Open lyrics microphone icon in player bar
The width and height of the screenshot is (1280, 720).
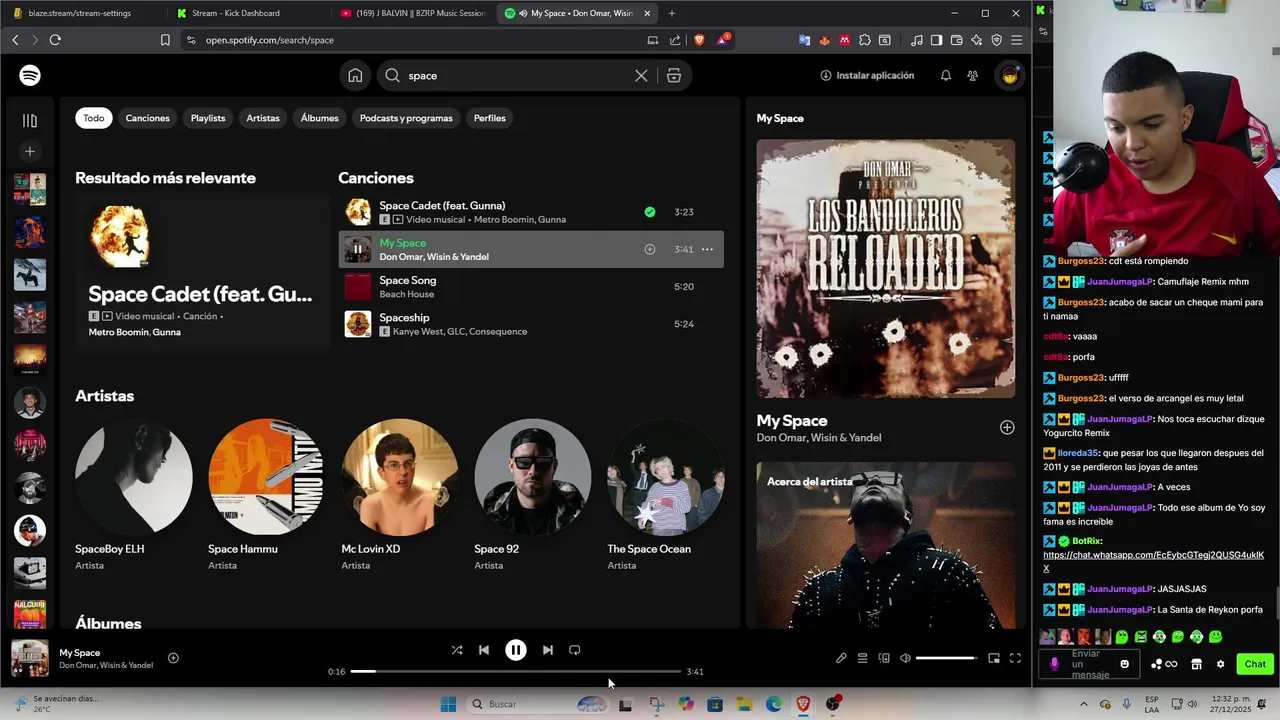coord(841,658)
